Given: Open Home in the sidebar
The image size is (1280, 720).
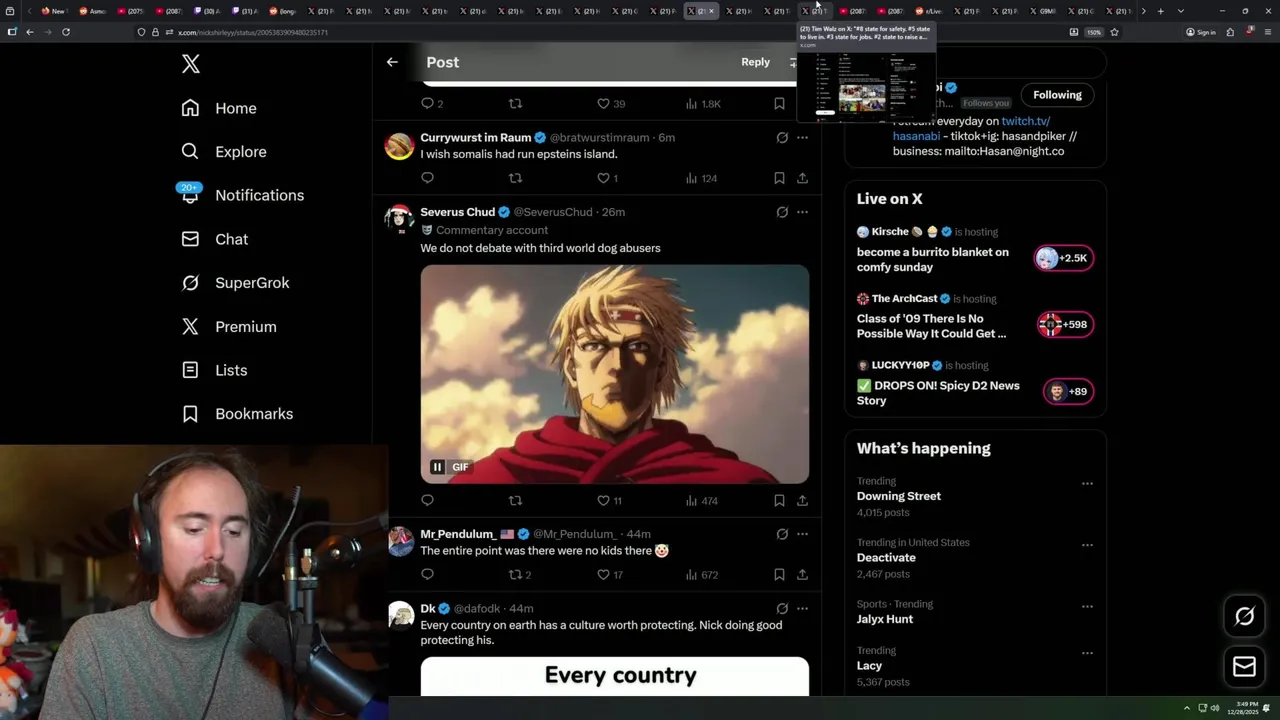Looking at the screenshot, I should click(x=219, y=108).
